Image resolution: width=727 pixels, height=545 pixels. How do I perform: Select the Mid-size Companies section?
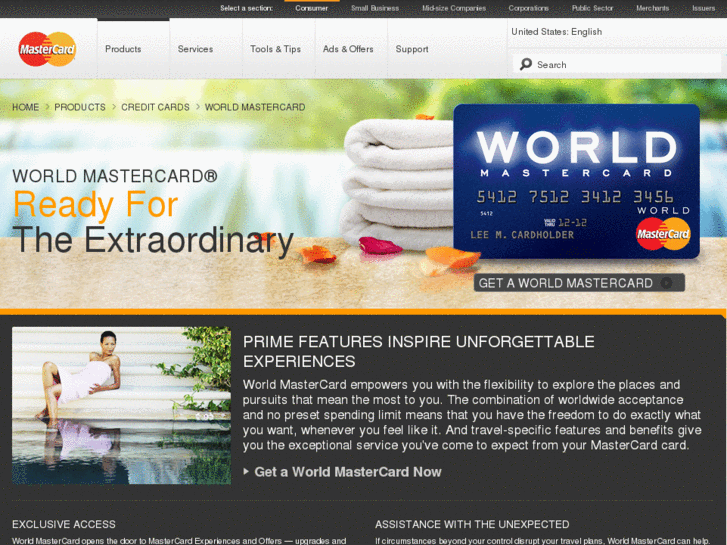(454, 8)
